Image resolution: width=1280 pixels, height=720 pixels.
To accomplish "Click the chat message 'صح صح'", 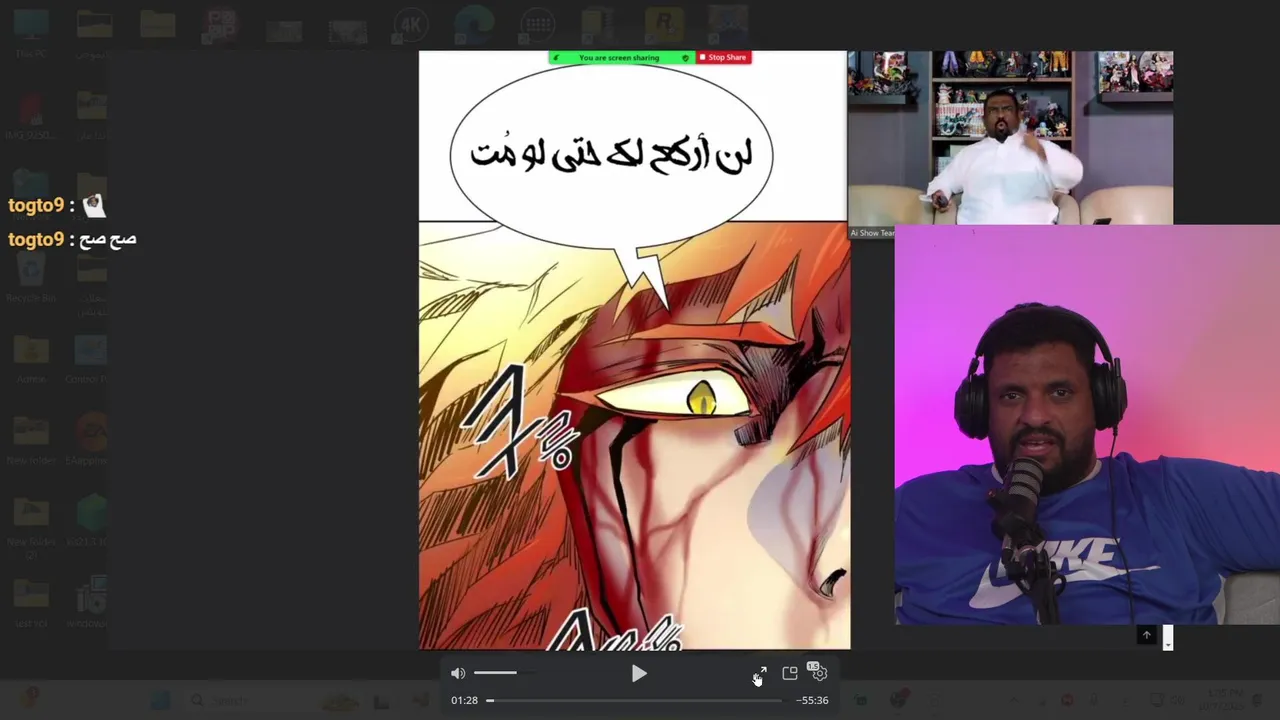I will pos(109,239).
